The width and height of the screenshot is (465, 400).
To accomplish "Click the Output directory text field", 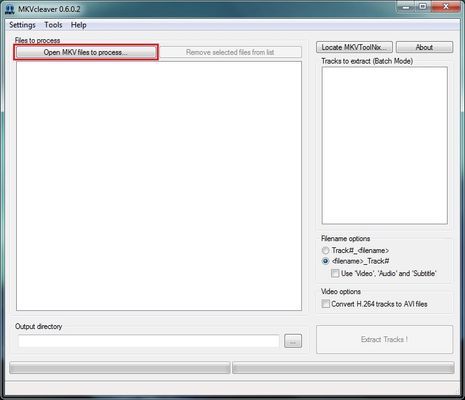I will [x=149, y=341].
